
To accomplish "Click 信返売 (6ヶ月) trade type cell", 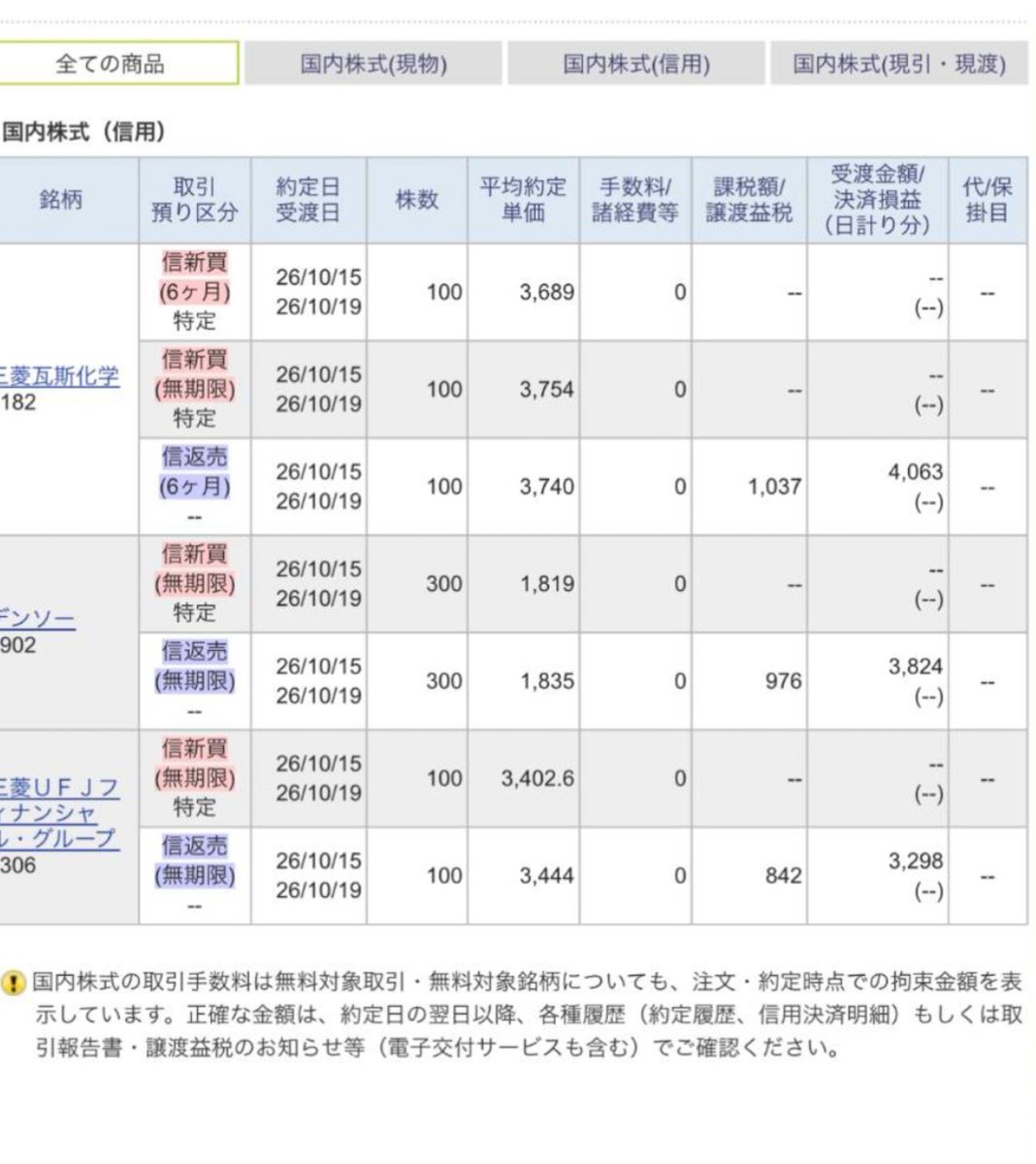I will point(195,486).
